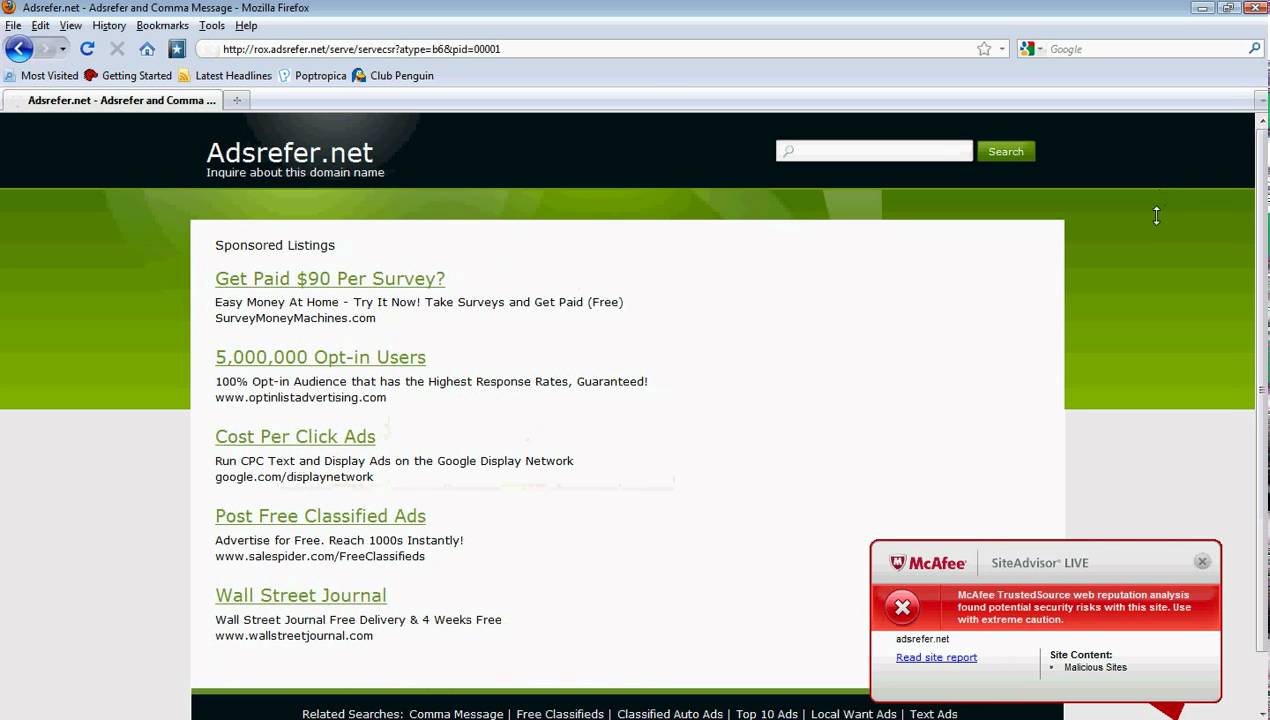Open the 5,000,000 Opt-in Users ad link
Screen dimensions: 1270x720
pyautogui.click(x=320, y=358)
